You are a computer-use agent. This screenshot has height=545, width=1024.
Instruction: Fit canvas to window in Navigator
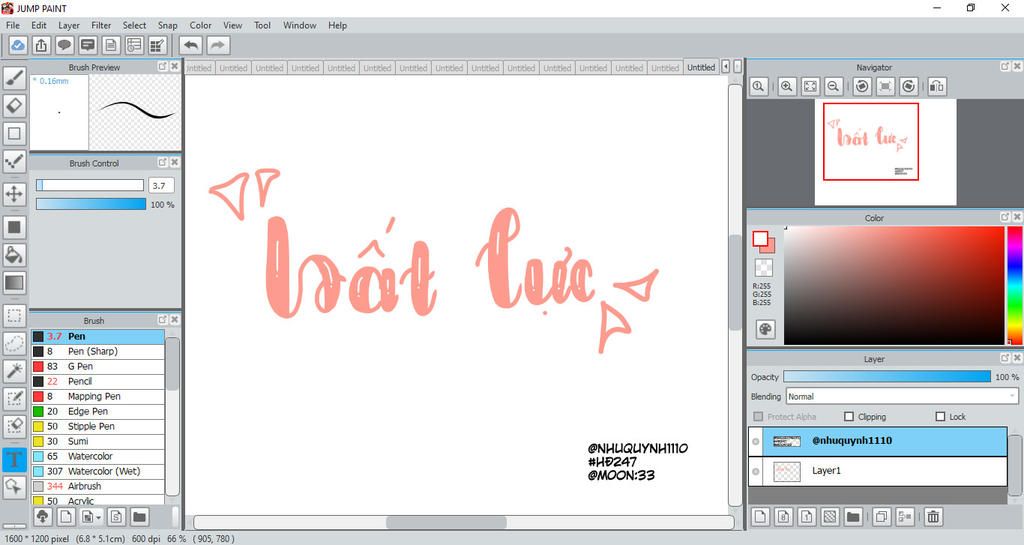coord(810,86)
